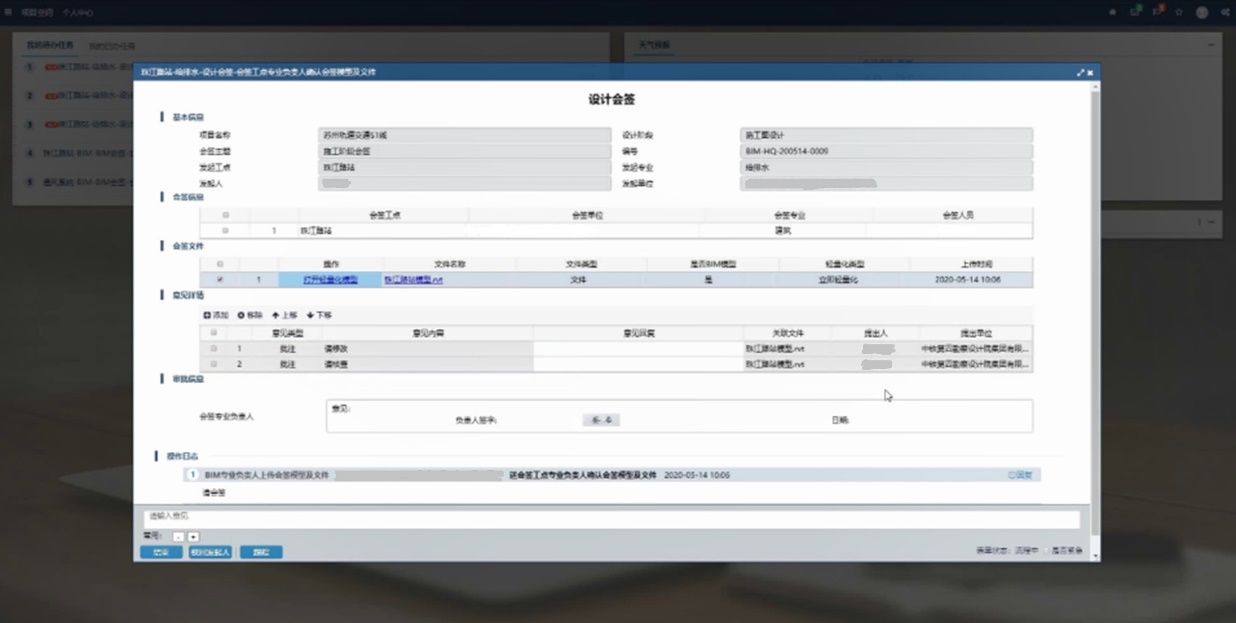Select the 我的已办任务 tab in background page

pos(112,46)
